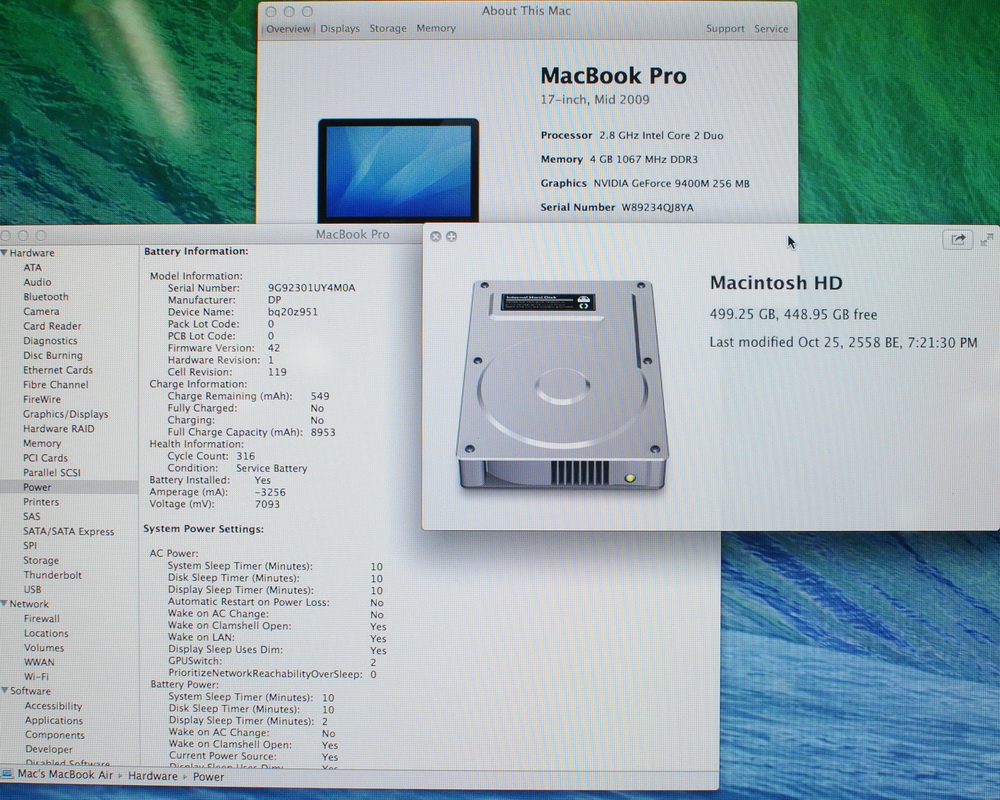Select PCI Cards in the sidebar
This screenshot has width=1000, height=800.
tap(45, 458)
